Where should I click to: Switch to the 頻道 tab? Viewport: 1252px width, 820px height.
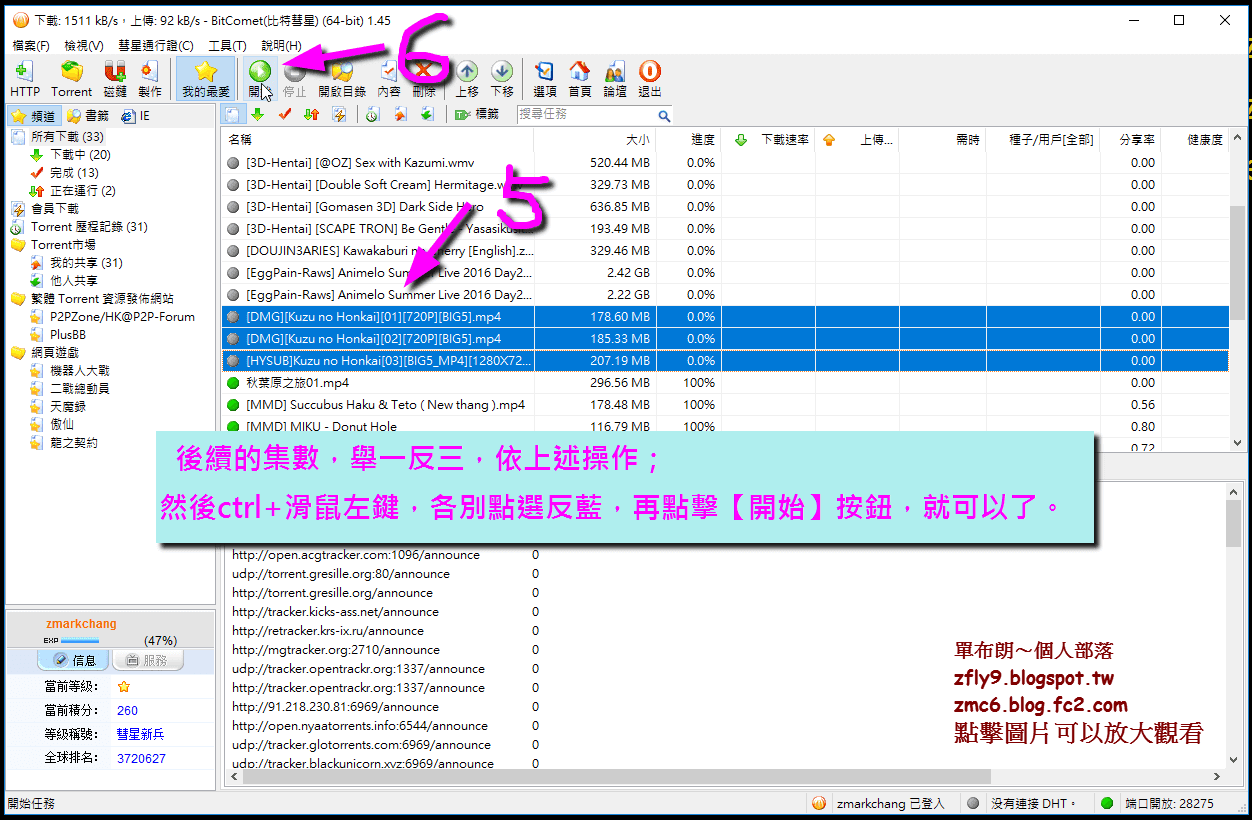click(33, 116)
